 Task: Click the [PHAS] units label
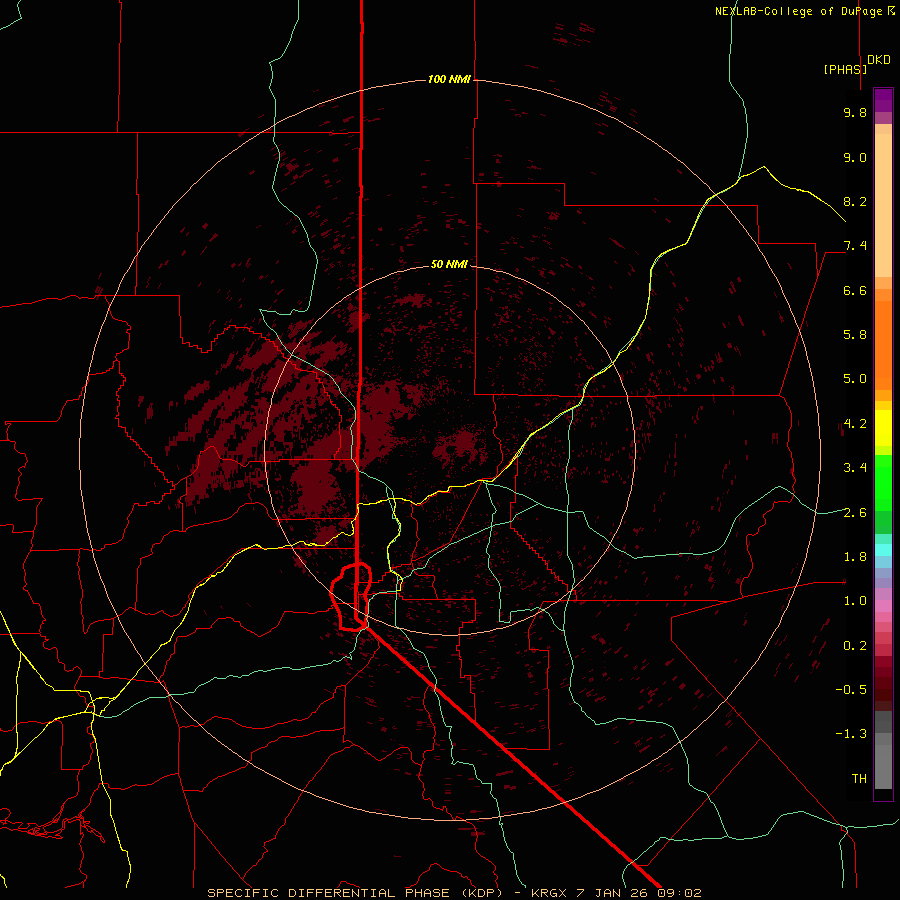[845, 69]
